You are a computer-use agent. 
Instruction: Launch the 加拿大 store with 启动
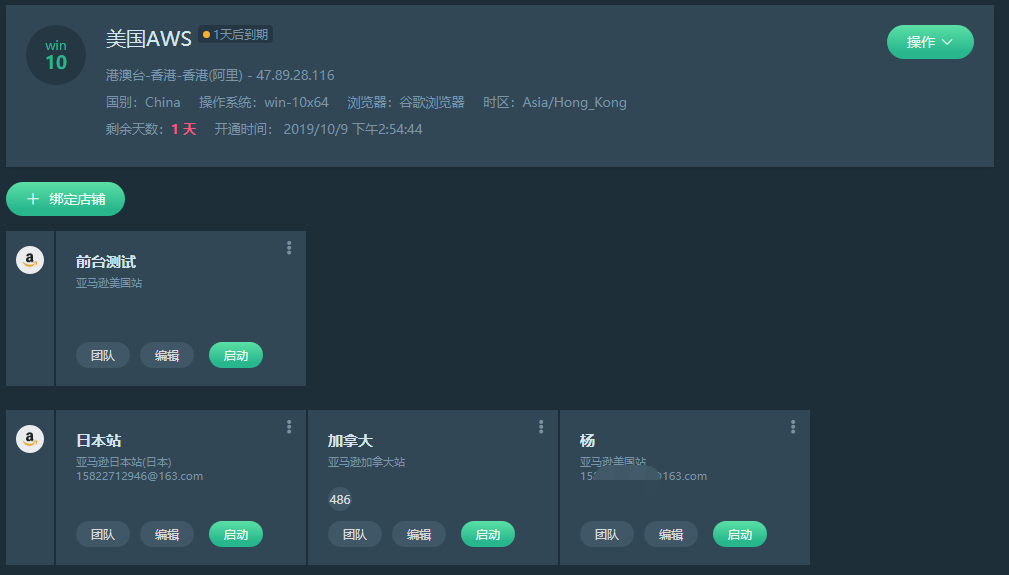click(x=488, y=534)
